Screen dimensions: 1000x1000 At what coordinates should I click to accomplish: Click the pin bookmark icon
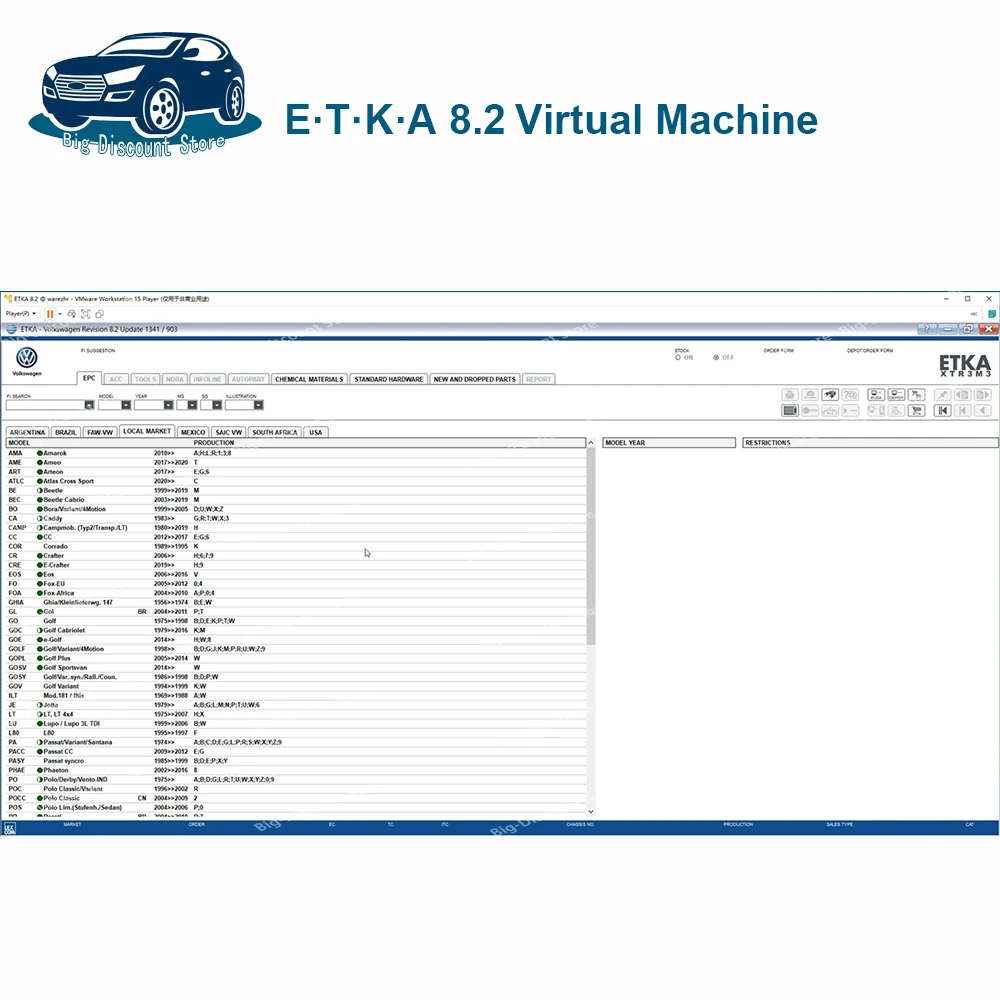pyautogui.click(x=942, y=392)
